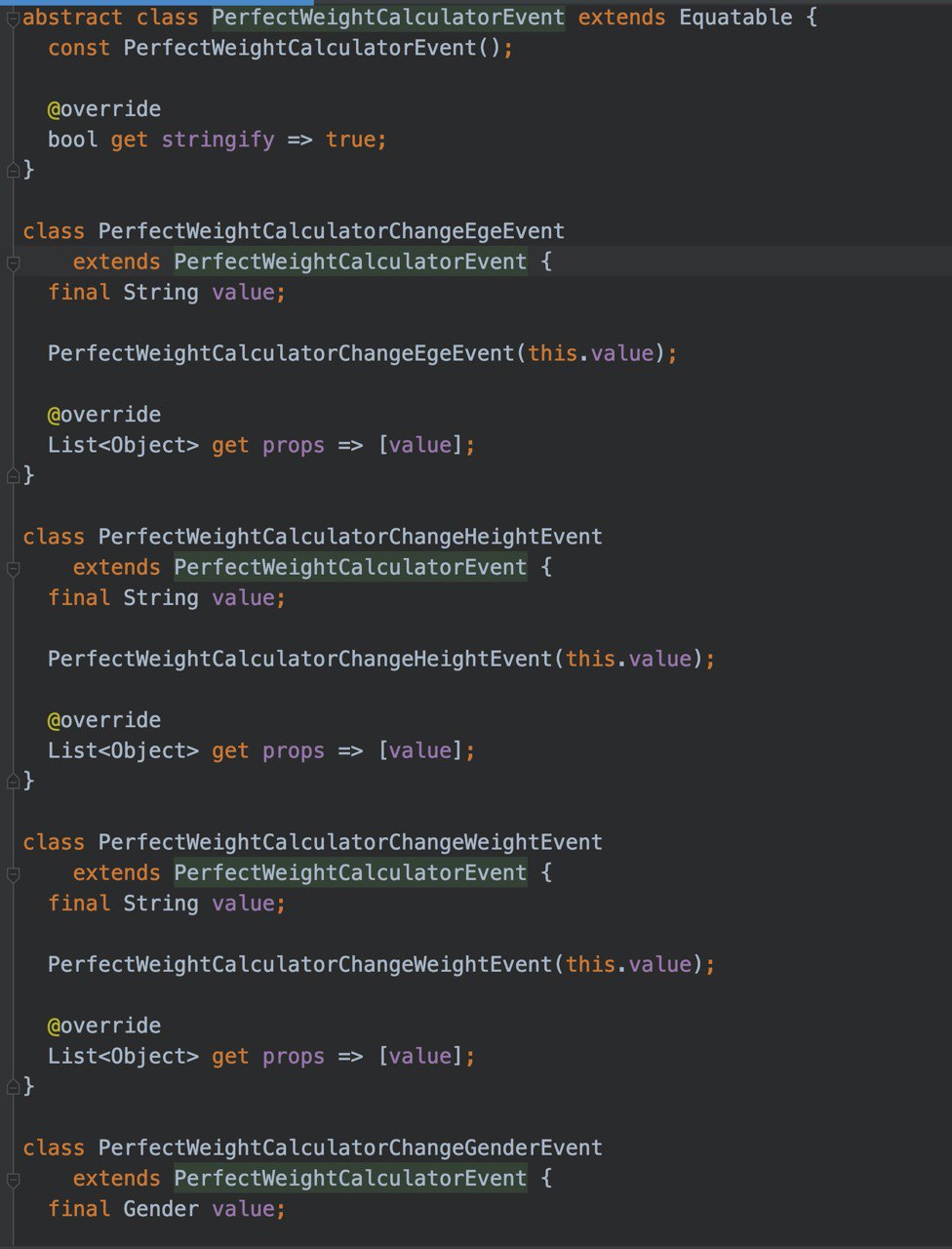Collapse the ChangeHeightEvent class via its gutter fold
Screen dimensions: 952x1249
click(x=13, y=568)
